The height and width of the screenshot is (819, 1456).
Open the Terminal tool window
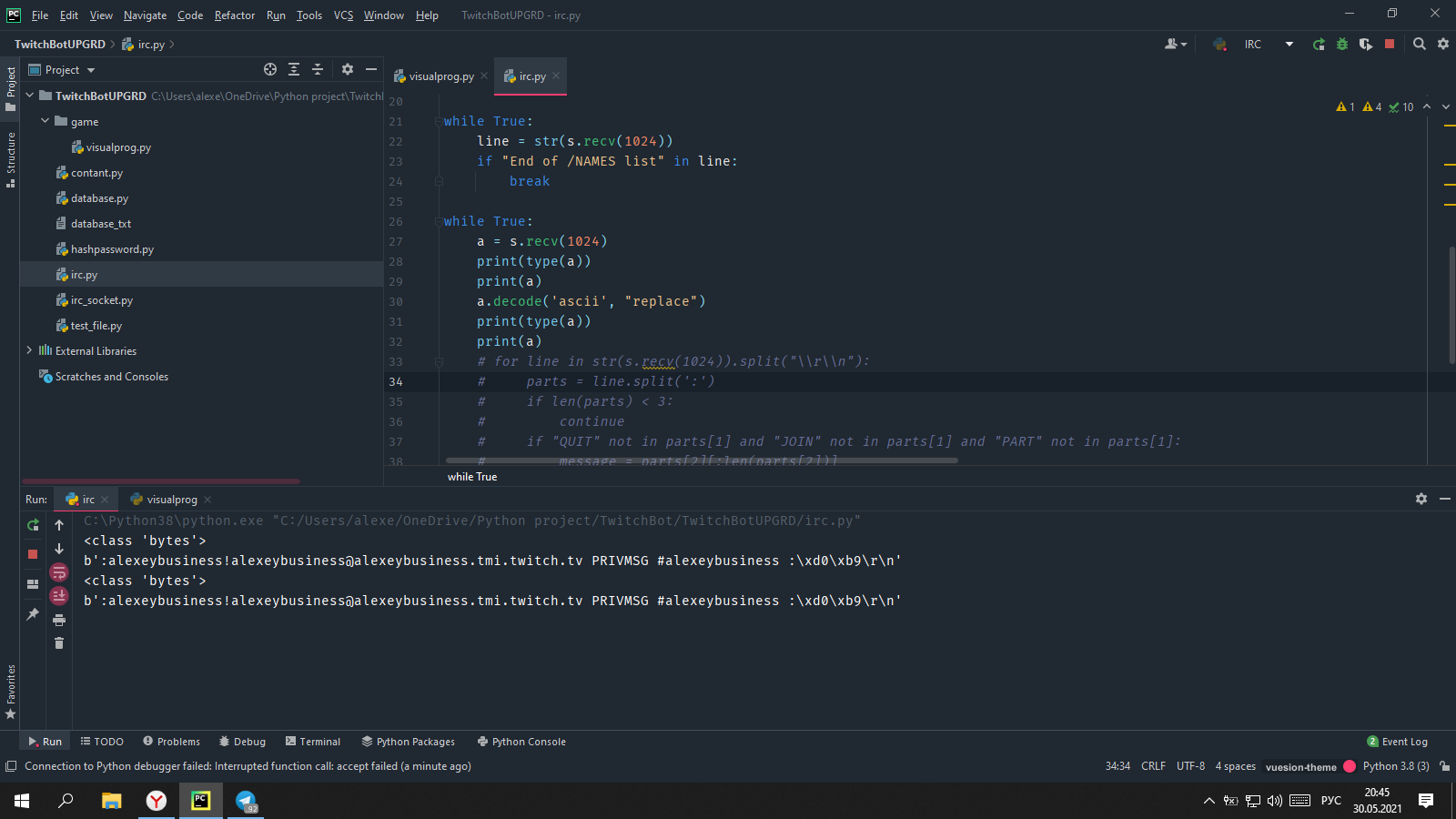click(312, 742)
